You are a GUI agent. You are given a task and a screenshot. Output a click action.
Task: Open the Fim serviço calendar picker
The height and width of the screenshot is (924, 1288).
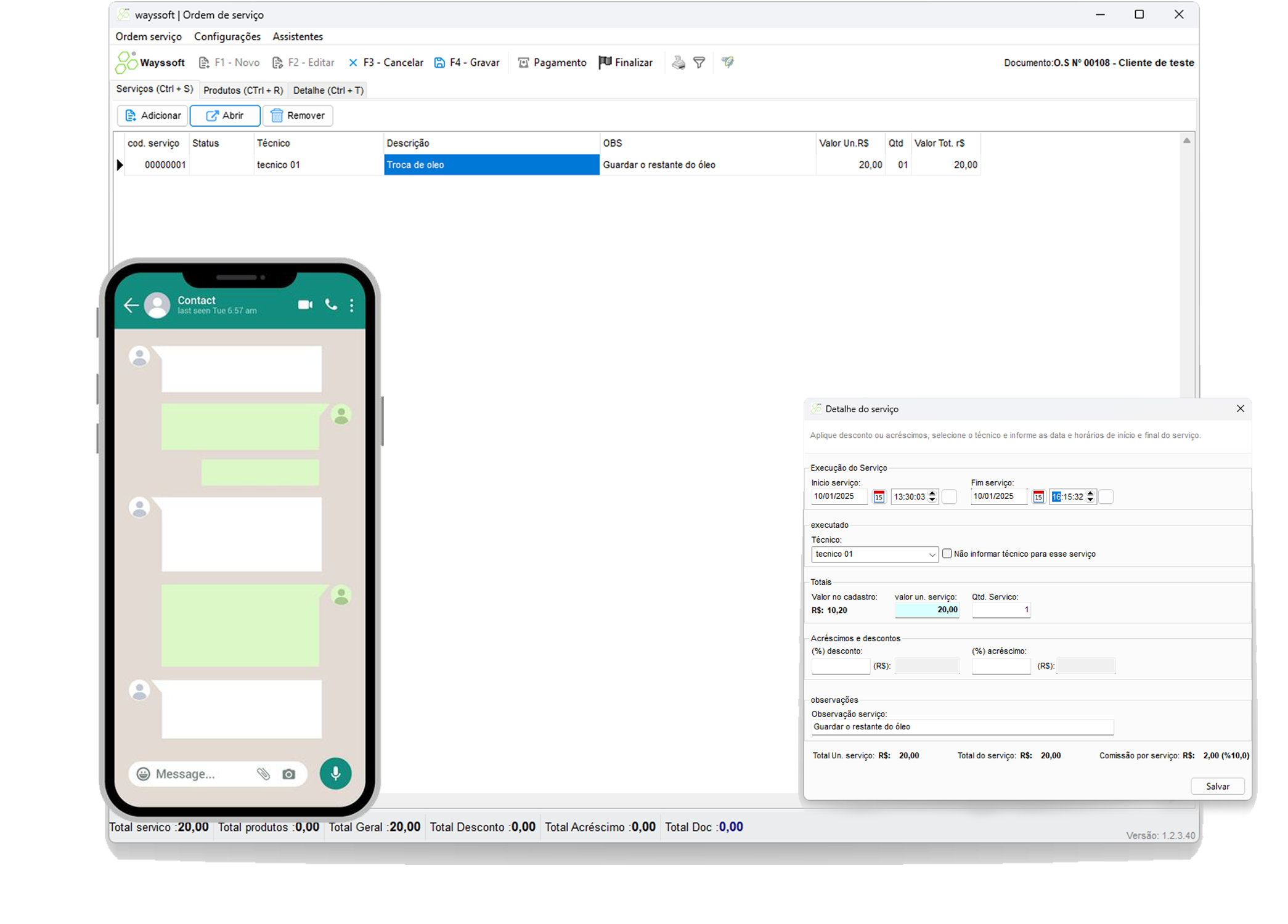tap(1038, 497)
